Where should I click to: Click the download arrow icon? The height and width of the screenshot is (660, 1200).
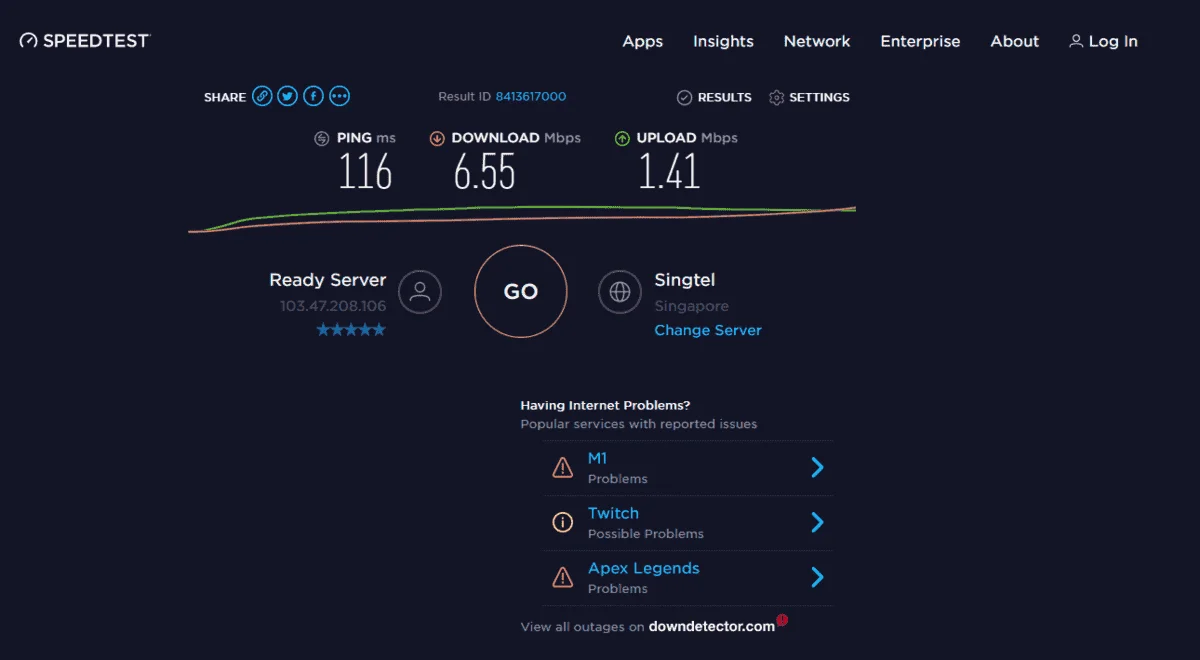tap(437, 138)
